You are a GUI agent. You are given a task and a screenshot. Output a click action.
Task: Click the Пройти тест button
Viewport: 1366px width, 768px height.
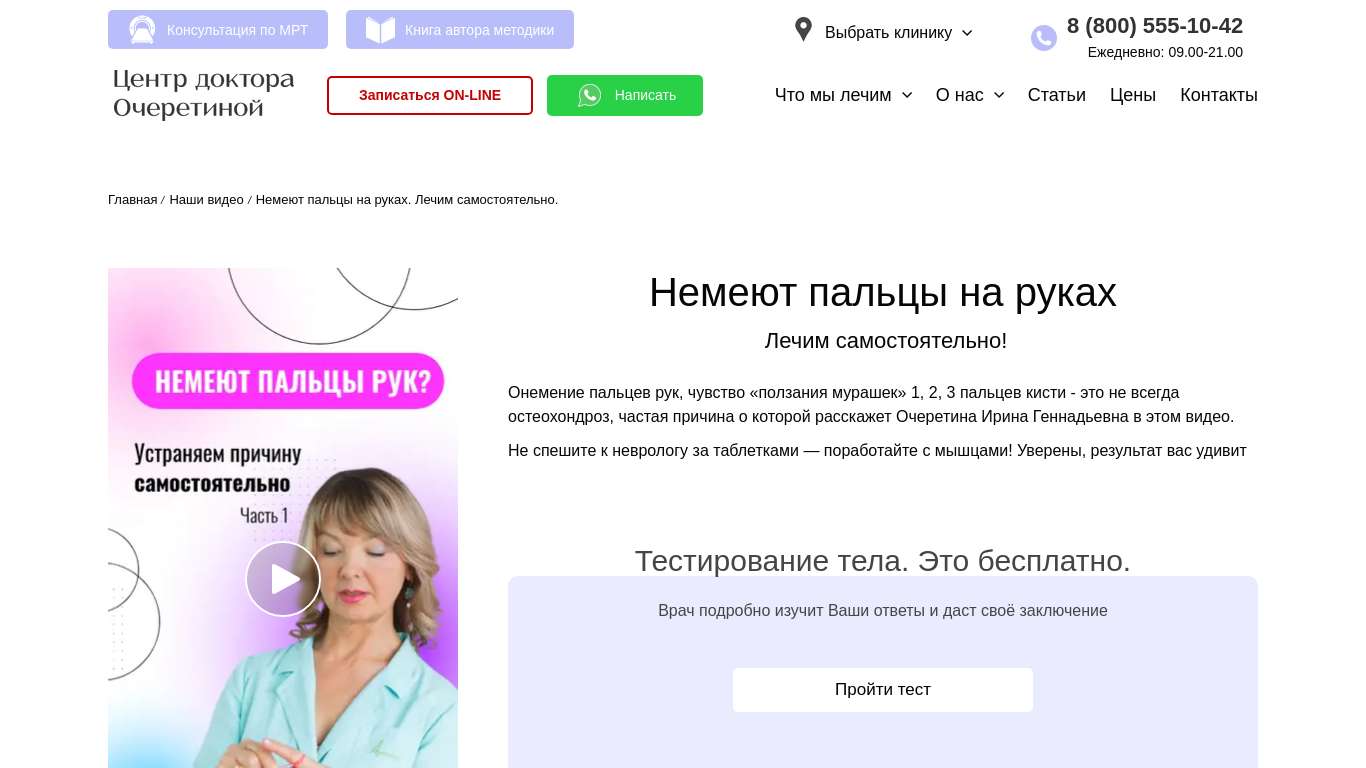click(x=883, y=690)
